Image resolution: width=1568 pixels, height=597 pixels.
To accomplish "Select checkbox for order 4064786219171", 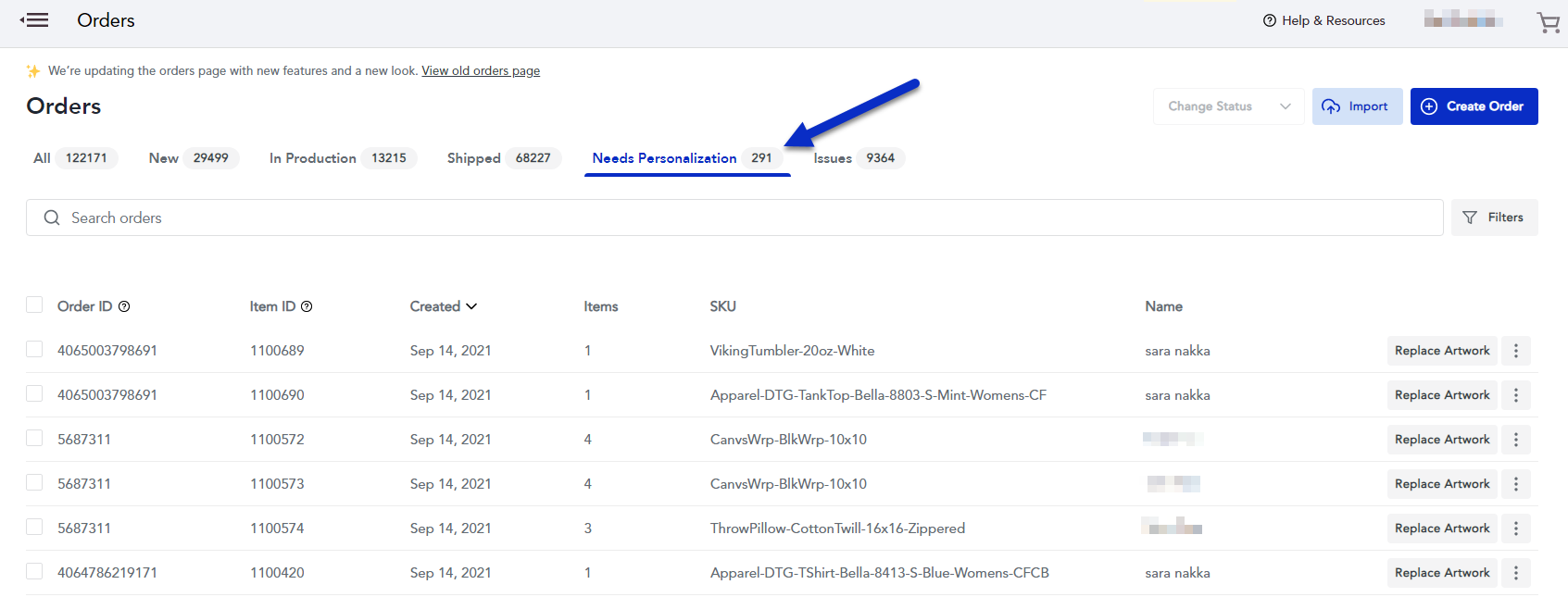I will point(34,572).
